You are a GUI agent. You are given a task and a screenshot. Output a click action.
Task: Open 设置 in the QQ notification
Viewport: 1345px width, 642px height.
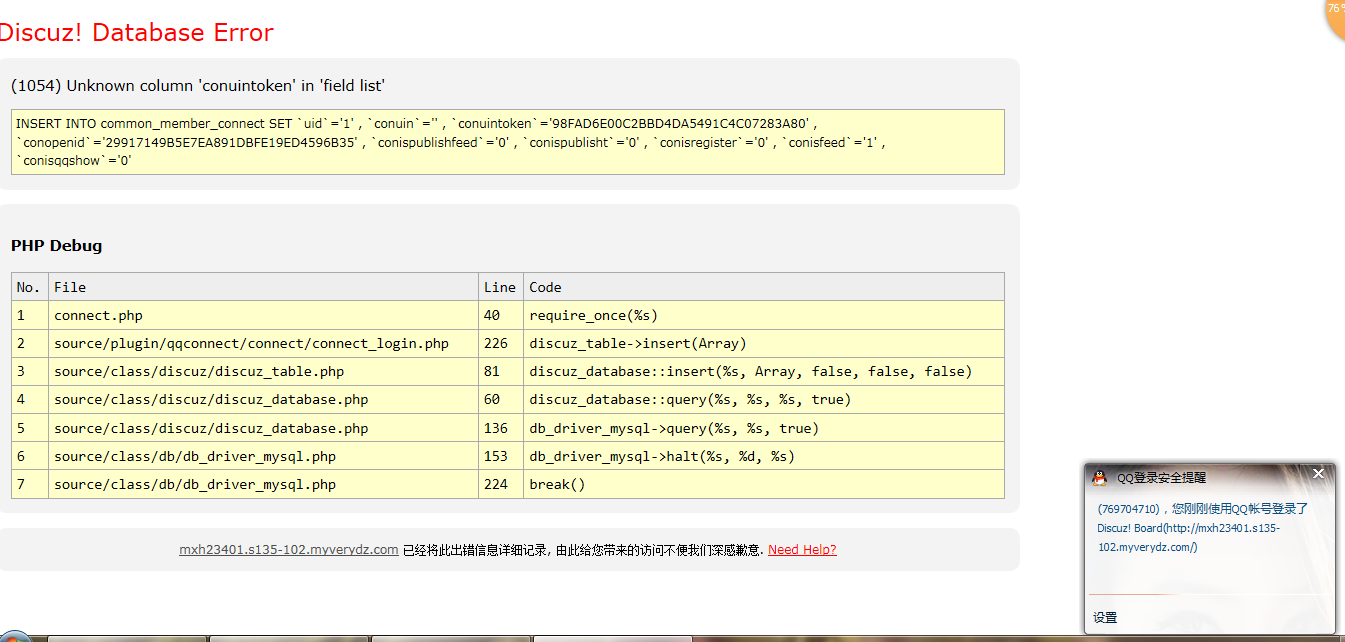pyautogui.click(x=1105, y=618)
